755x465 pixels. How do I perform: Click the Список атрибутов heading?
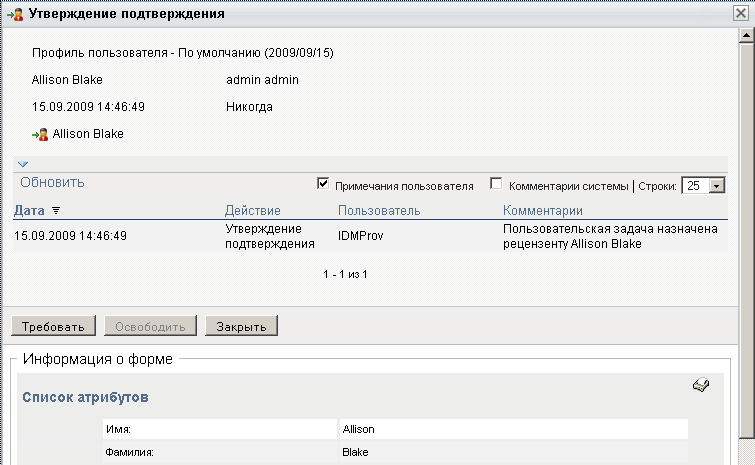[x=85, y=397]
